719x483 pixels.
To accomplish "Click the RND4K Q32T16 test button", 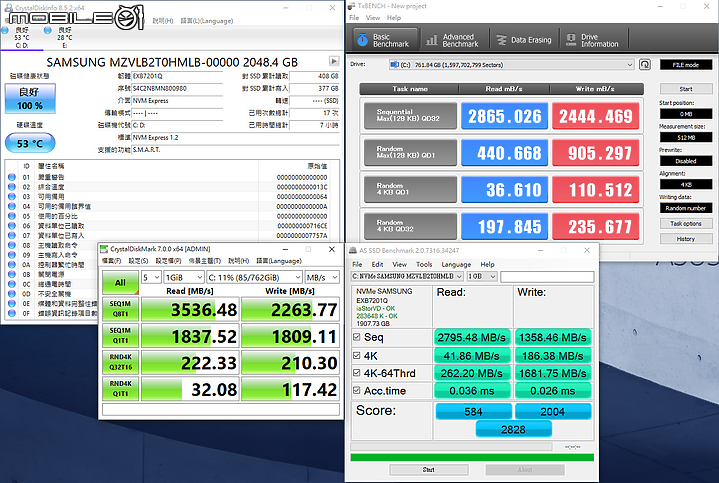I will (x=120, y=362).
